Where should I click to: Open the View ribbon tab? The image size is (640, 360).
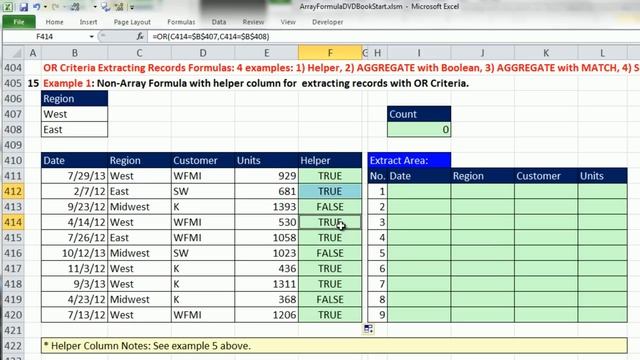pyautogui.click(x=288, y=22)
